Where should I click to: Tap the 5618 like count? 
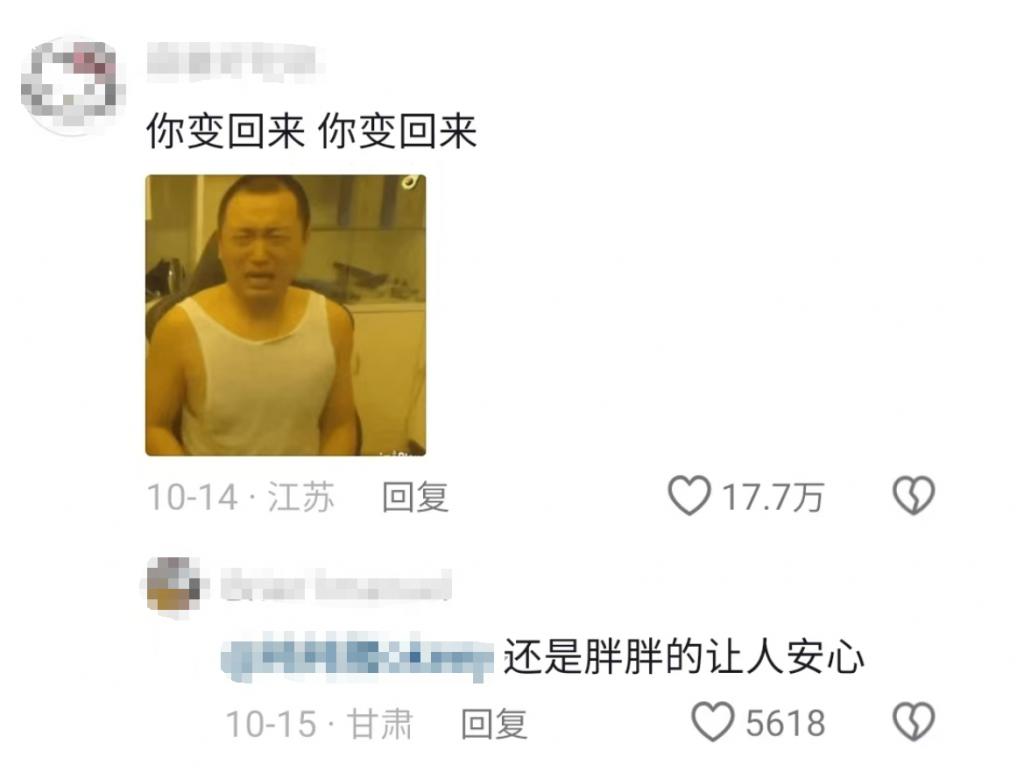point(786,724)
